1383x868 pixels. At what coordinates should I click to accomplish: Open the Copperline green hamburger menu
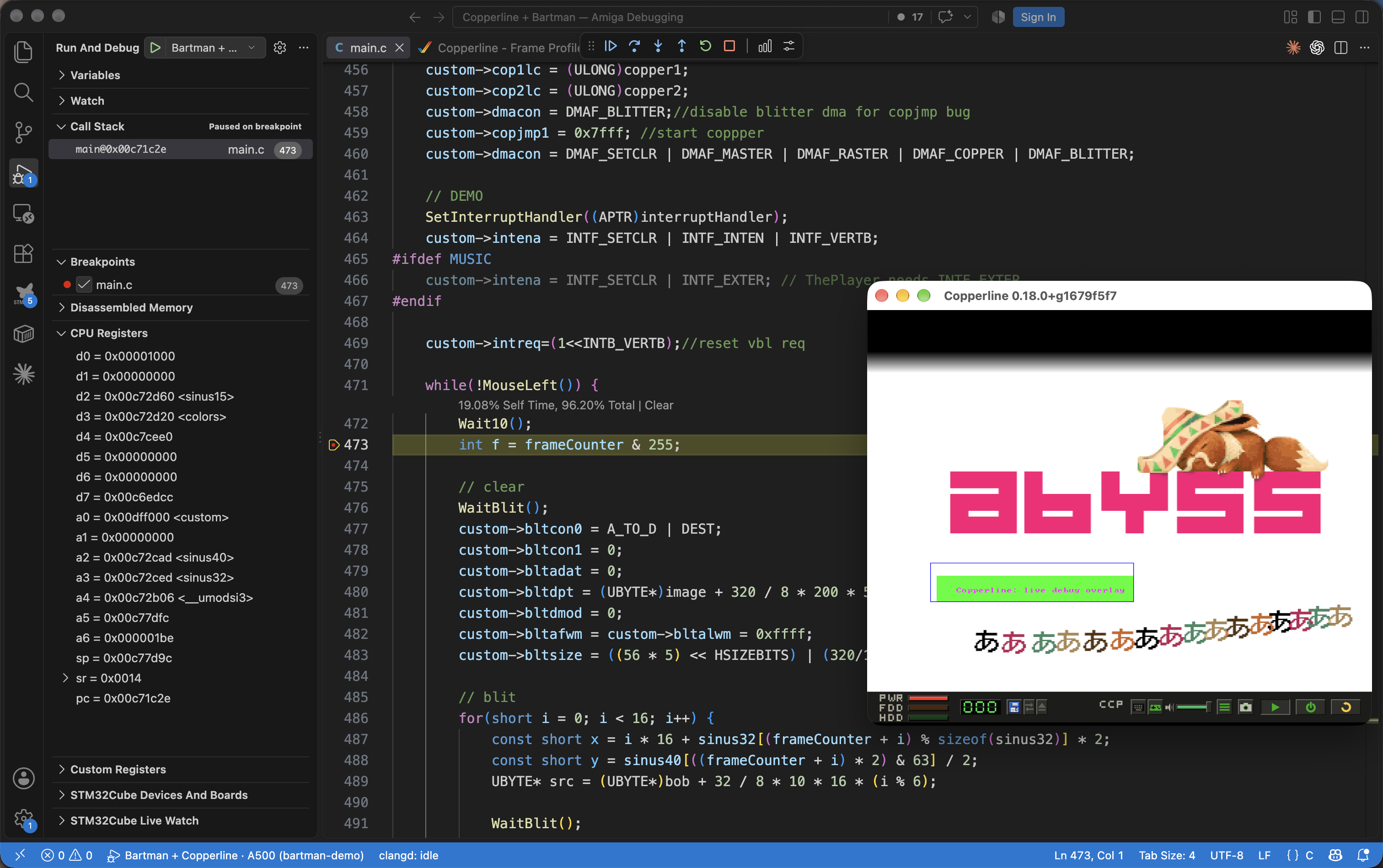point(1224,707)
